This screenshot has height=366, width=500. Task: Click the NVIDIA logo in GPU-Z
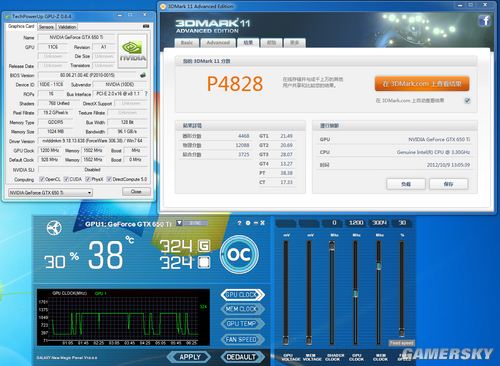pyautogui.click(x=132, y=51)
